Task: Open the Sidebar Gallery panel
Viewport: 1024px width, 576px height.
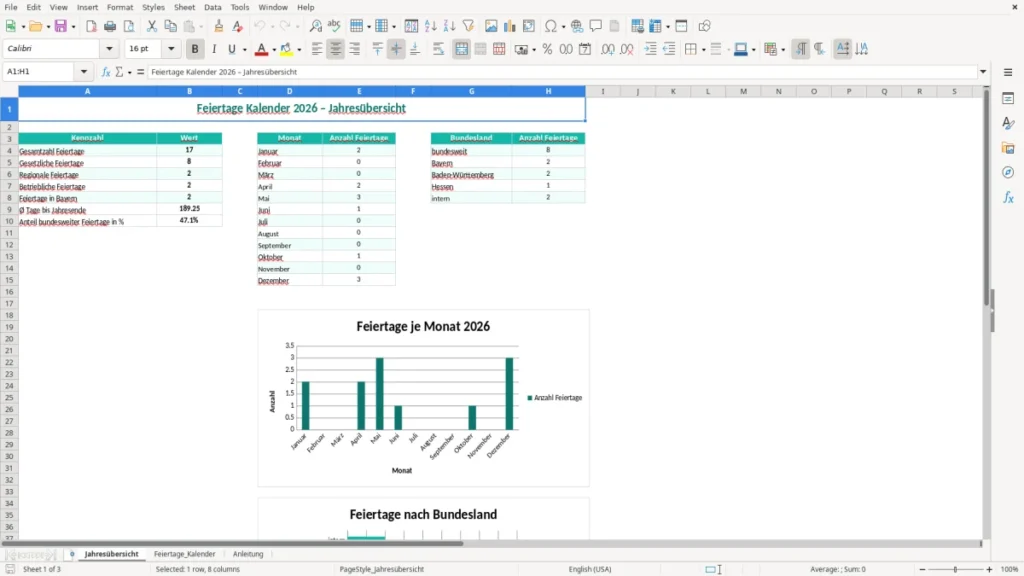Action: click(1008, 148)
